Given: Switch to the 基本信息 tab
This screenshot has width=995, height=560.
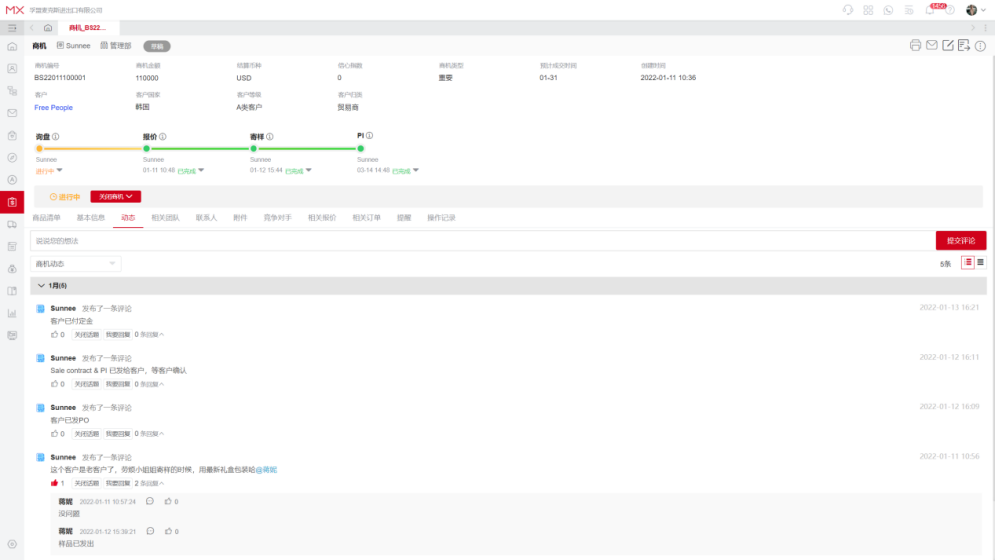Looking at the screenshot, I should 90,217.
